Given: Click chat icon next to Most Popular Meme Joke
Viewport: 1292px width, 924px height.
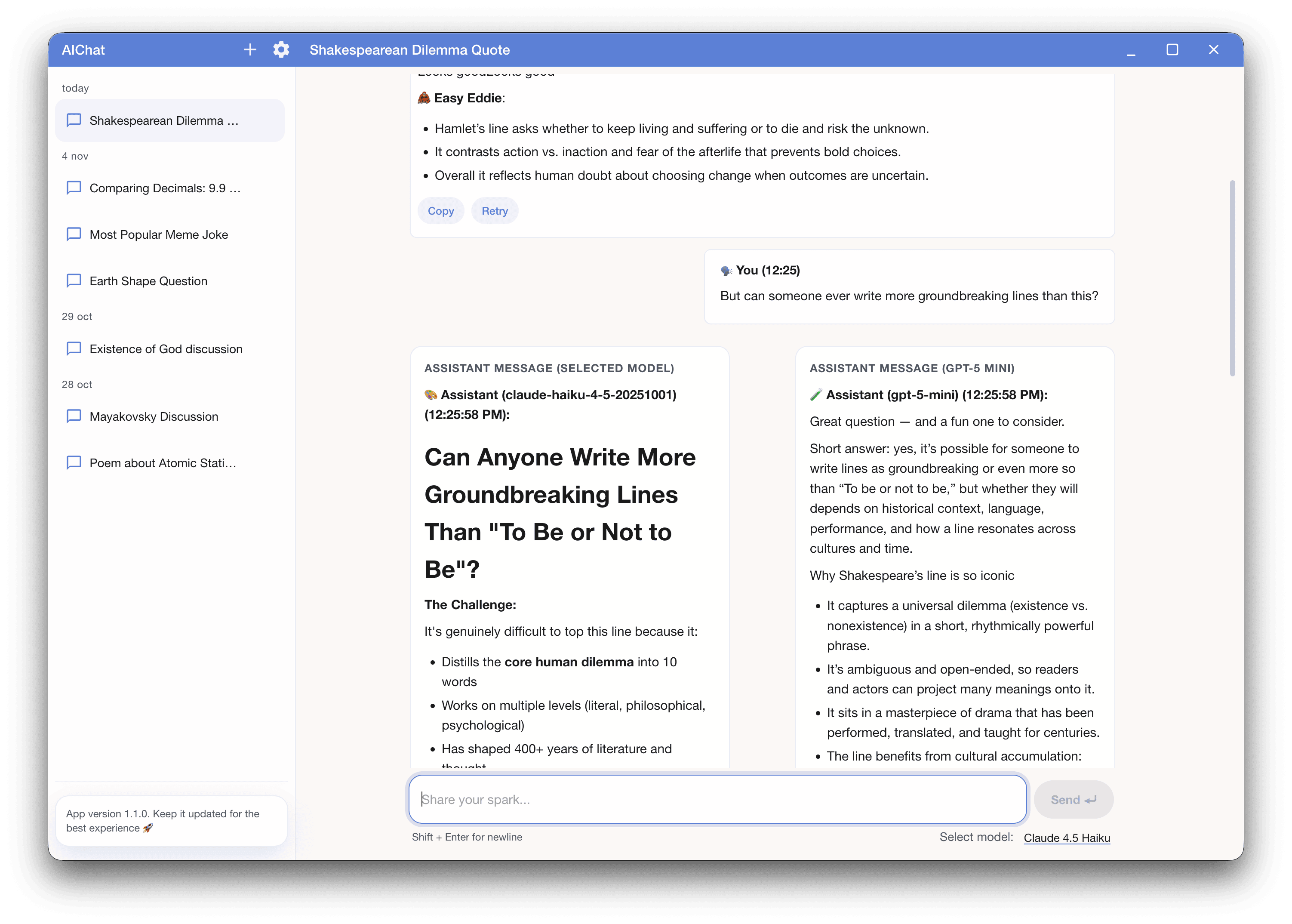Looking at the screenshot, I should pyautogui.click(x=74, y=234).
